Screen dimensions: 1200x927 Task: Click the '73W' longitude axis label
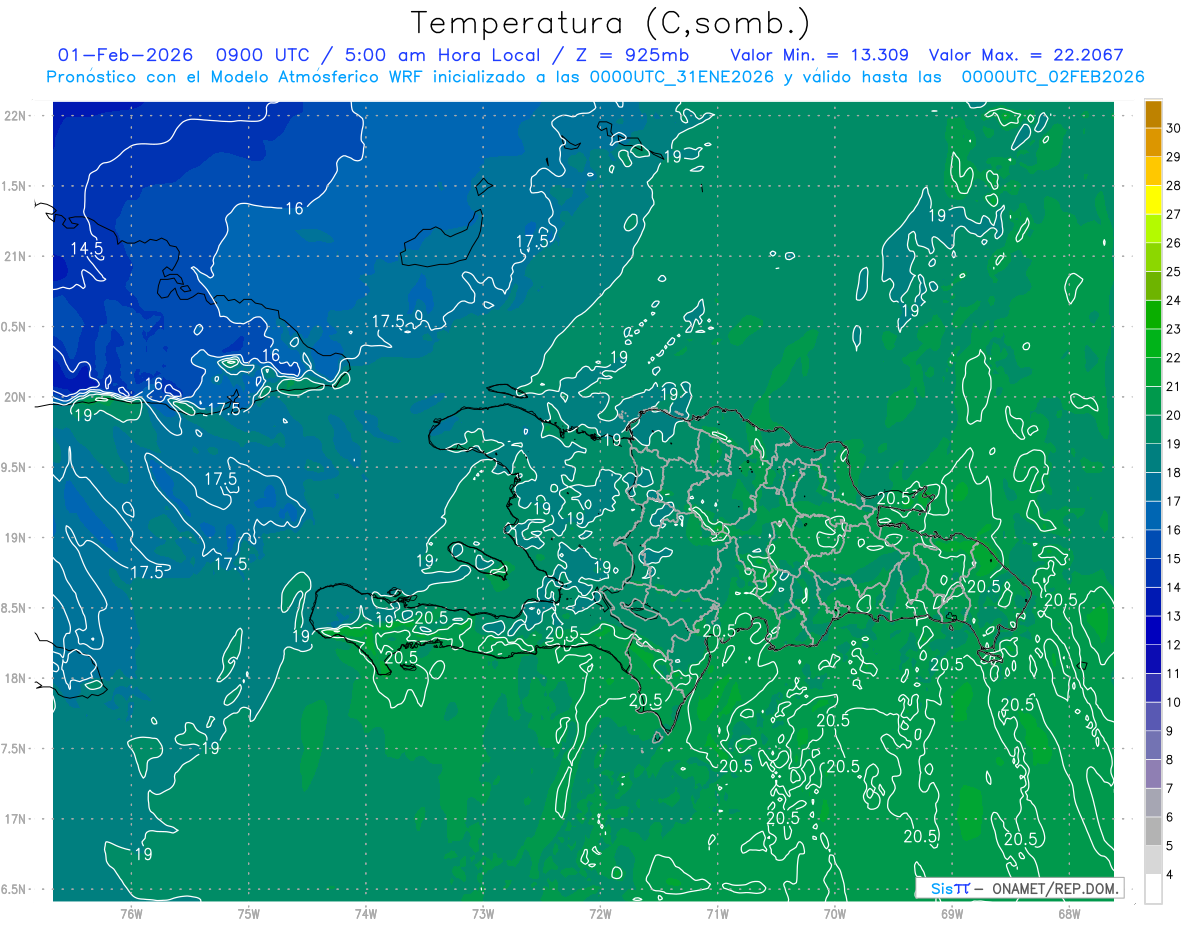click(483, 913)
